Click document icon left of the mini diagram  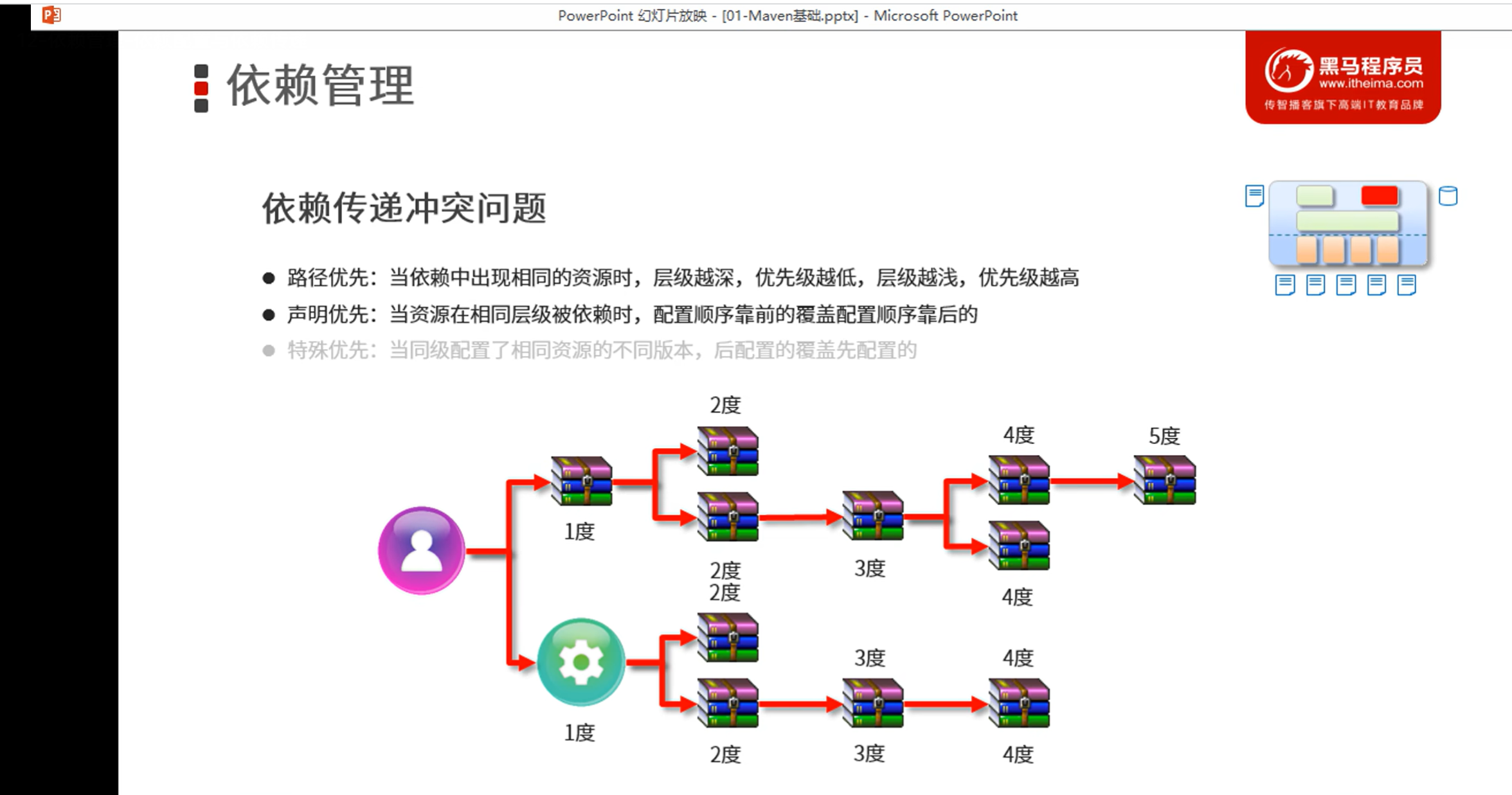[x=1254, y=196]
